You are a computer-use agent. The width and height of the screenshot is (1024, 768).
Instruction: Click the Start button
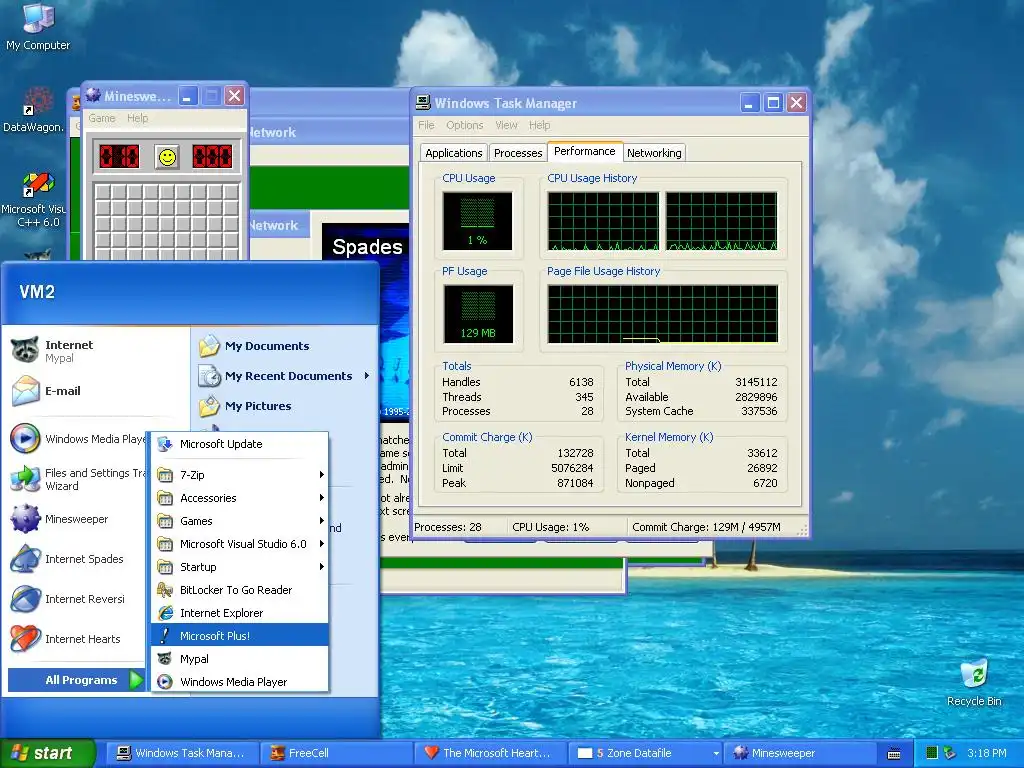tap(48, 753)
